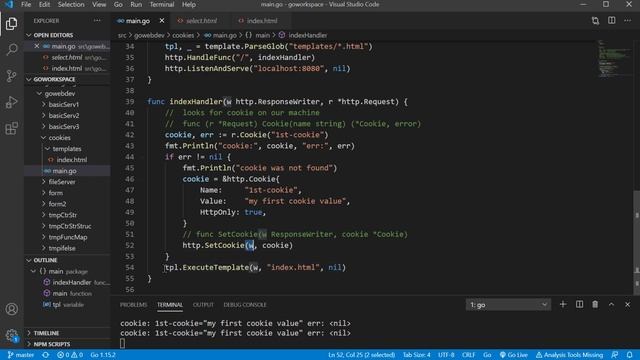Close the terminal panel
The height and width of the screenshot is (360, 640).
click(627, 304)
